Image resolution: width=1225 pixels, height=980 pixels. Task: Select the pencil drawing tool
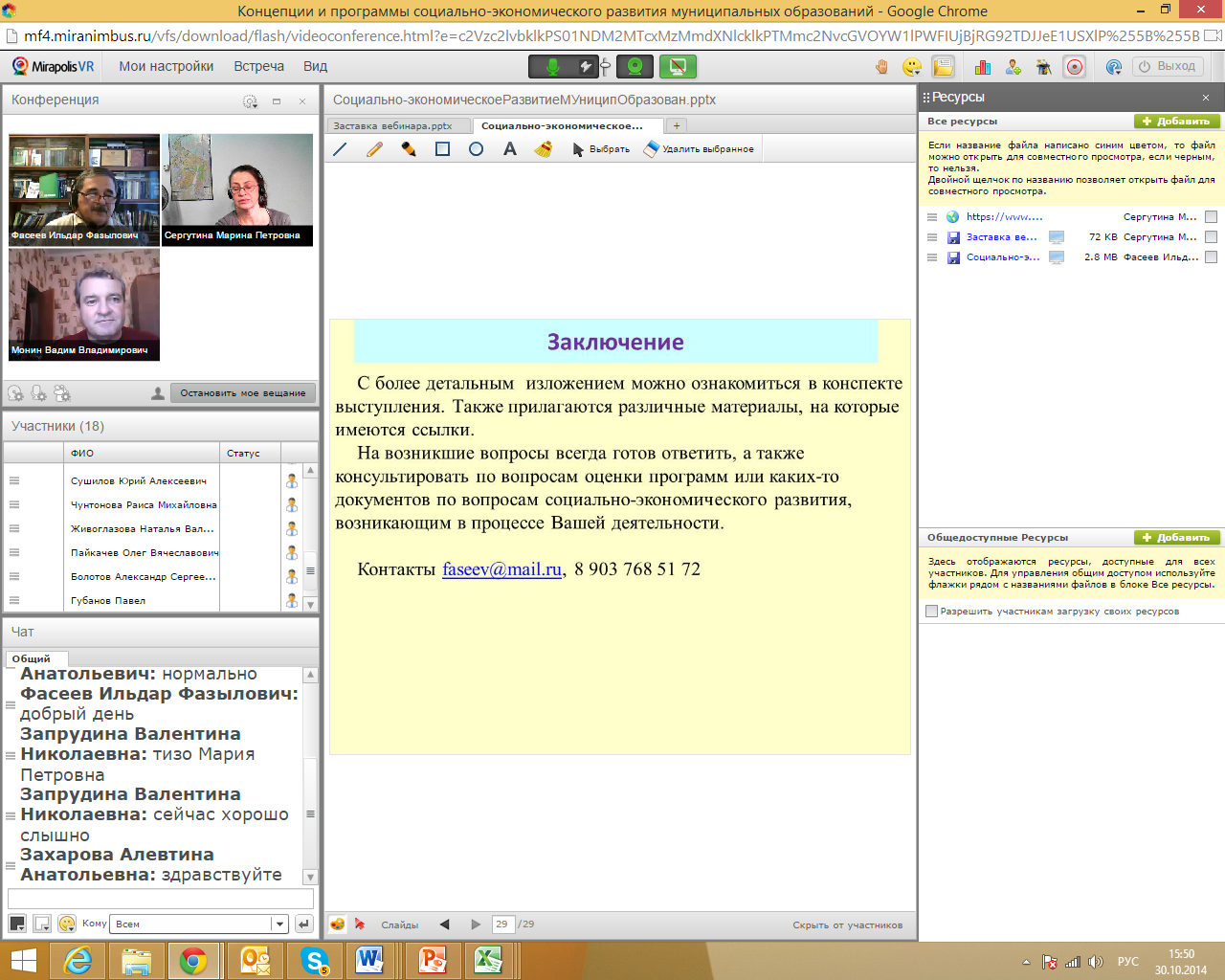click(374, 149)
